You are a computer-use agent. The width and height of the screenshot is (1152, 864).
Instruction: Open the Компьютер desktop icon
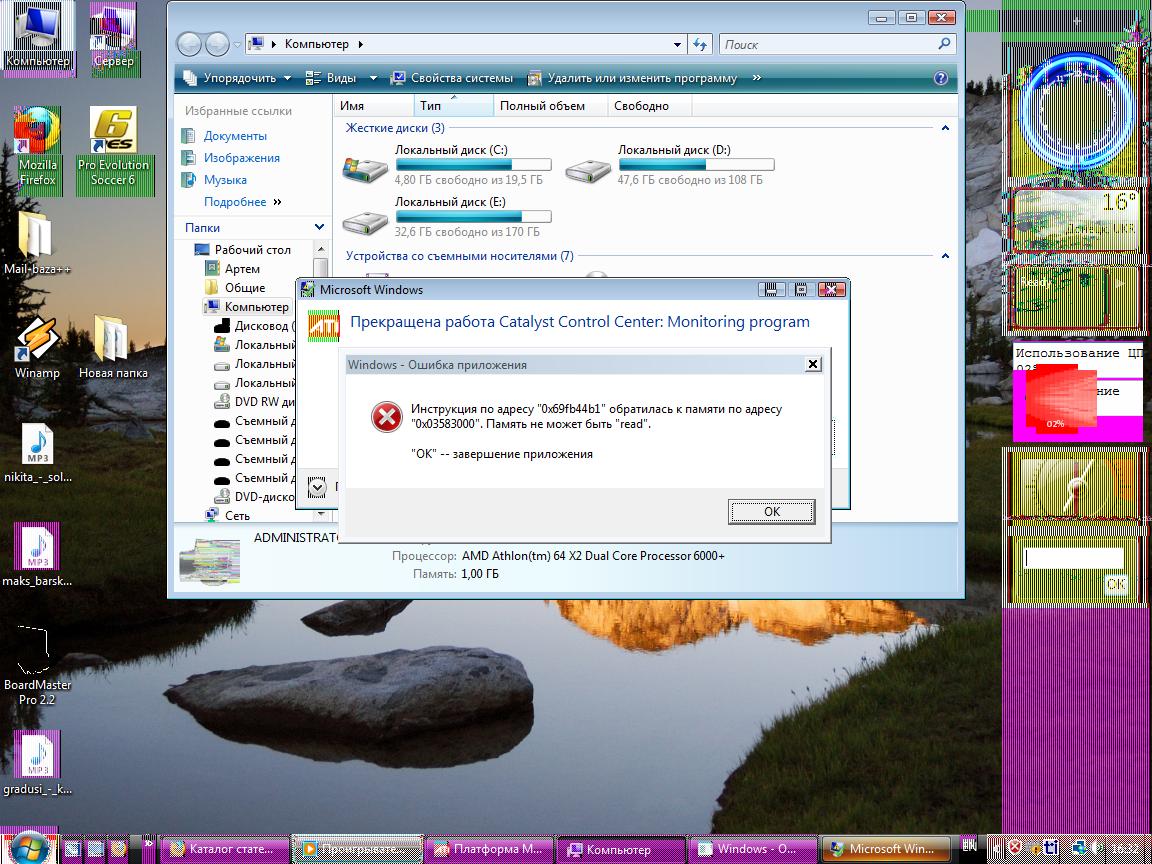tap(37, 37)
